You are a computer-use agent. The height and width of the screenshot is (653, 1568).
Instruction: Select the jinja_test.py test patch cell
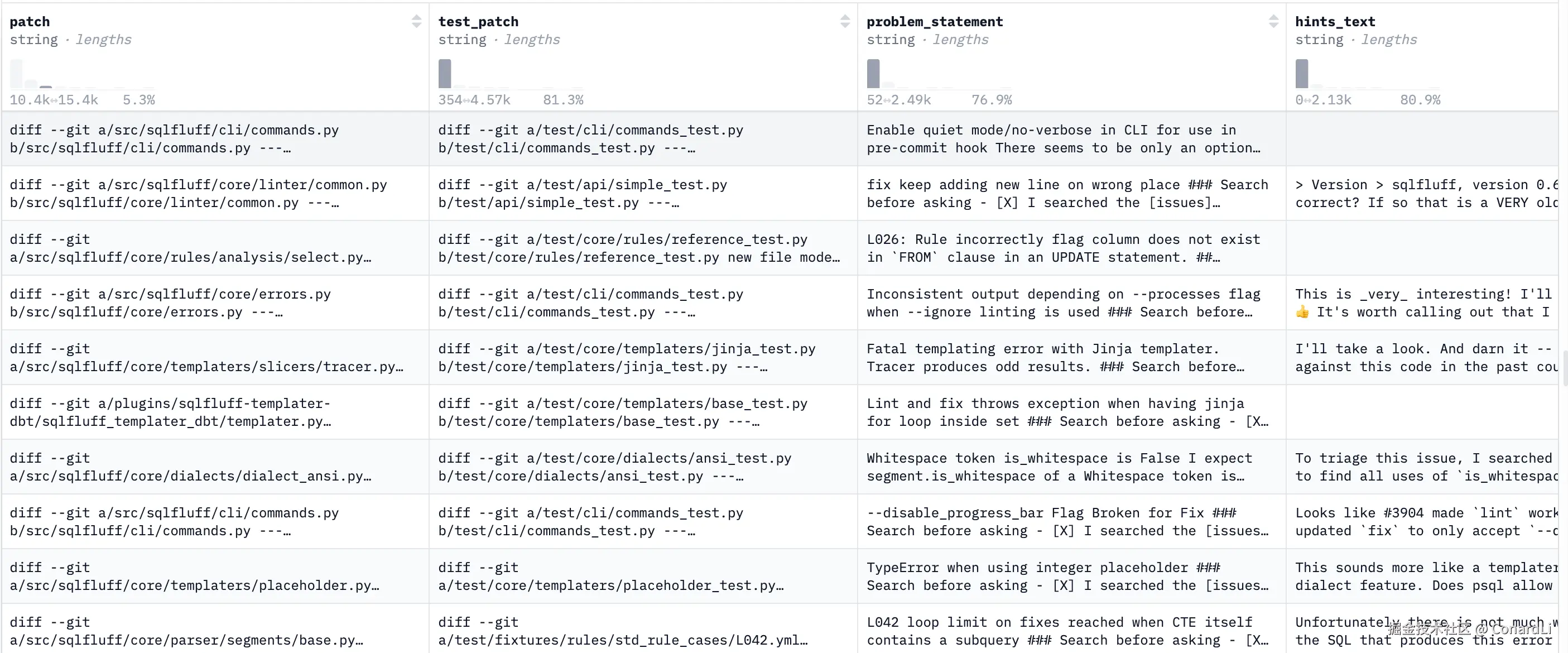point(627,357)
